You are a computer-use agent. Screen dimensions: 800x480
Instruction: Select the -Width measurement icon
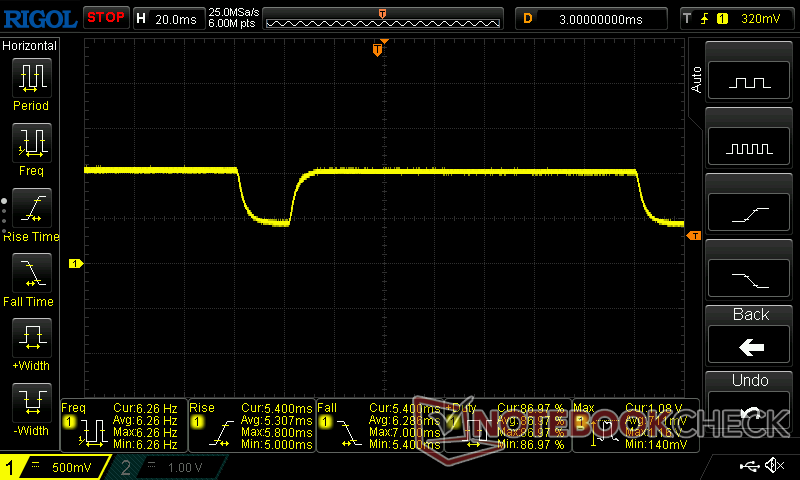(x=30, y=403)
